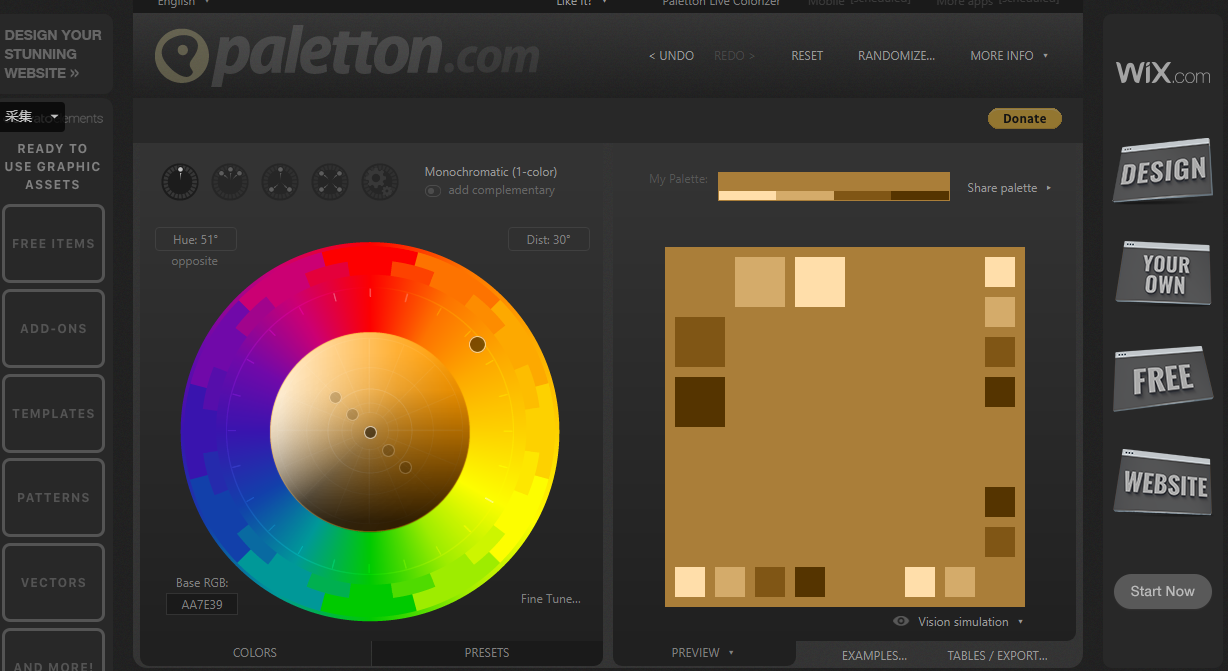Click DESIGN YOUR STUNNING WEBSITE link
Viewport: 1228px width, 671px height.
(53, 54)
